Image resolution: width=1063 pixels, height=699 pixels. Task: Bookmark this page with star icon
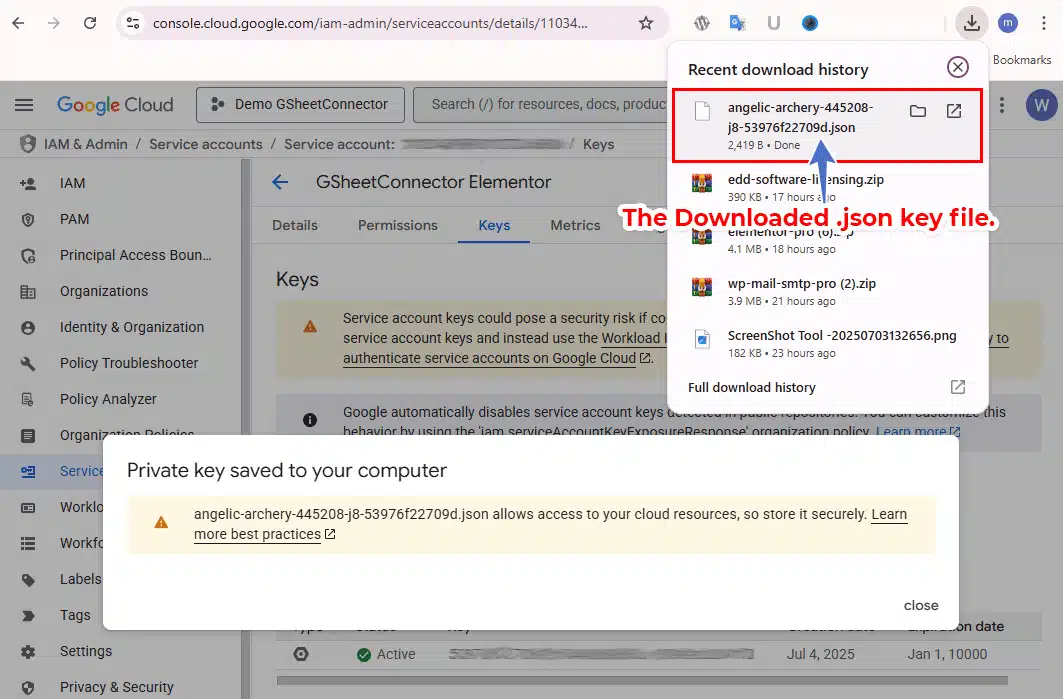[x=646, y=23]
